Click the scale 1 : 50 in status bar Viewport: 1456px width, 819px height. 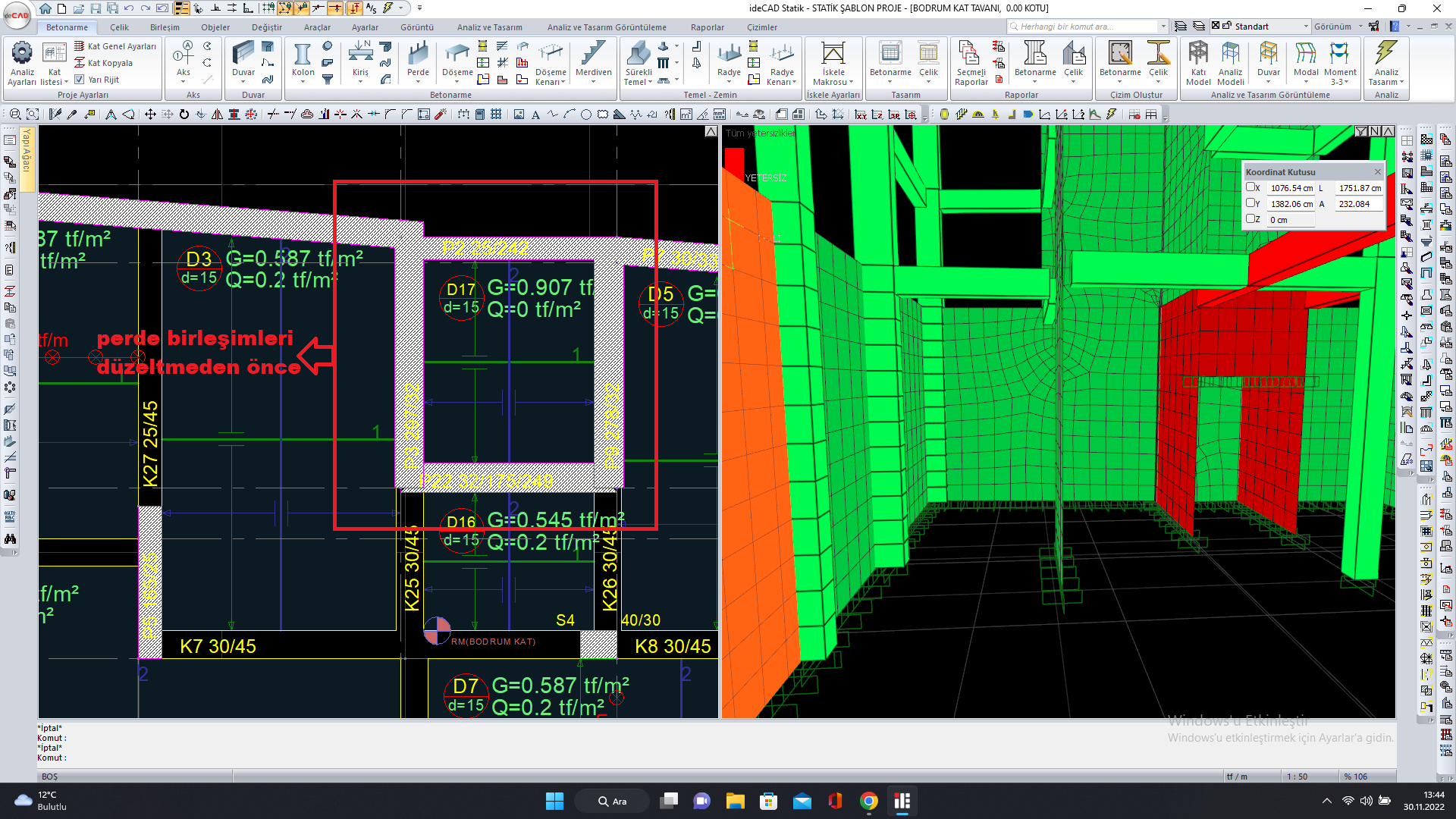coord(1297,777)
